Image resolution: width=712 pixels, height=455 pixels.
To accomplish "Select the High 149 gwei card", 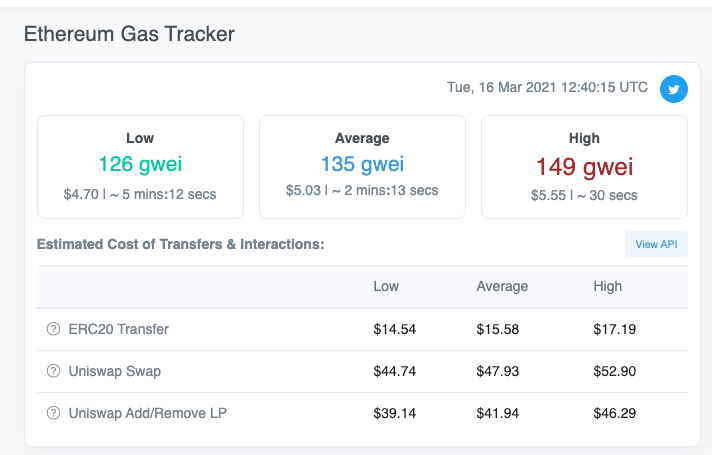I will [584, 167].
